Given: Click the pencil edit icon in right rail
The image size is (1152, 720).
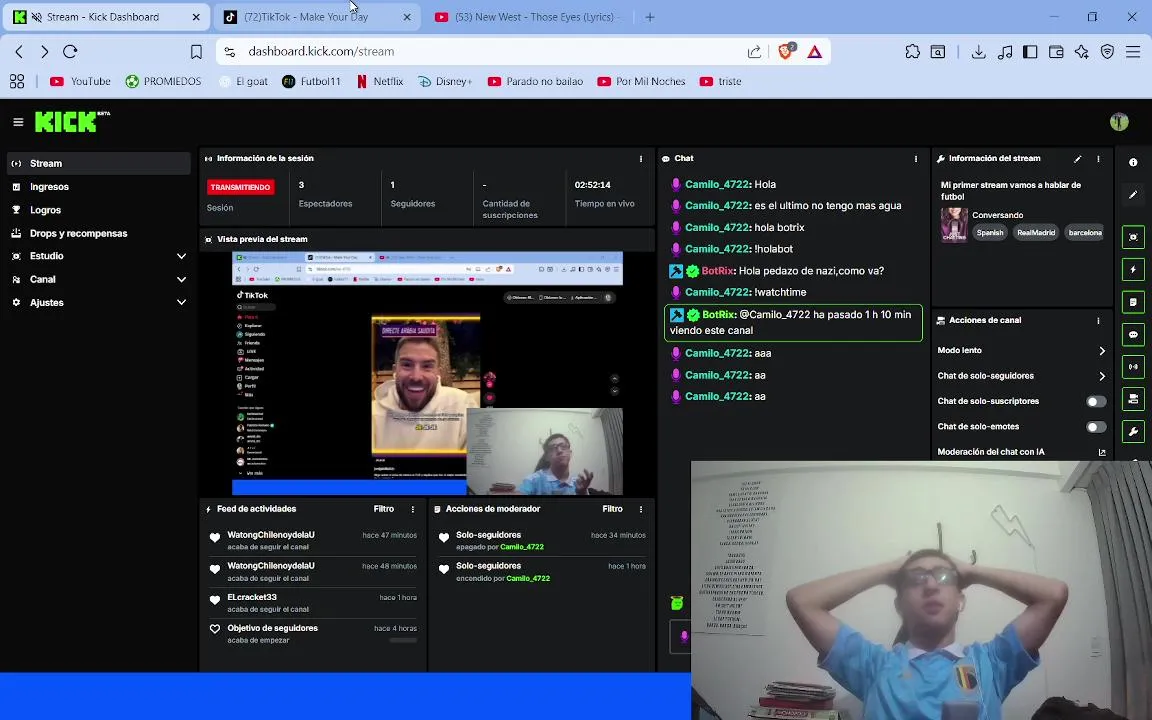Looking at the screenshot, I should (1133, 195).
